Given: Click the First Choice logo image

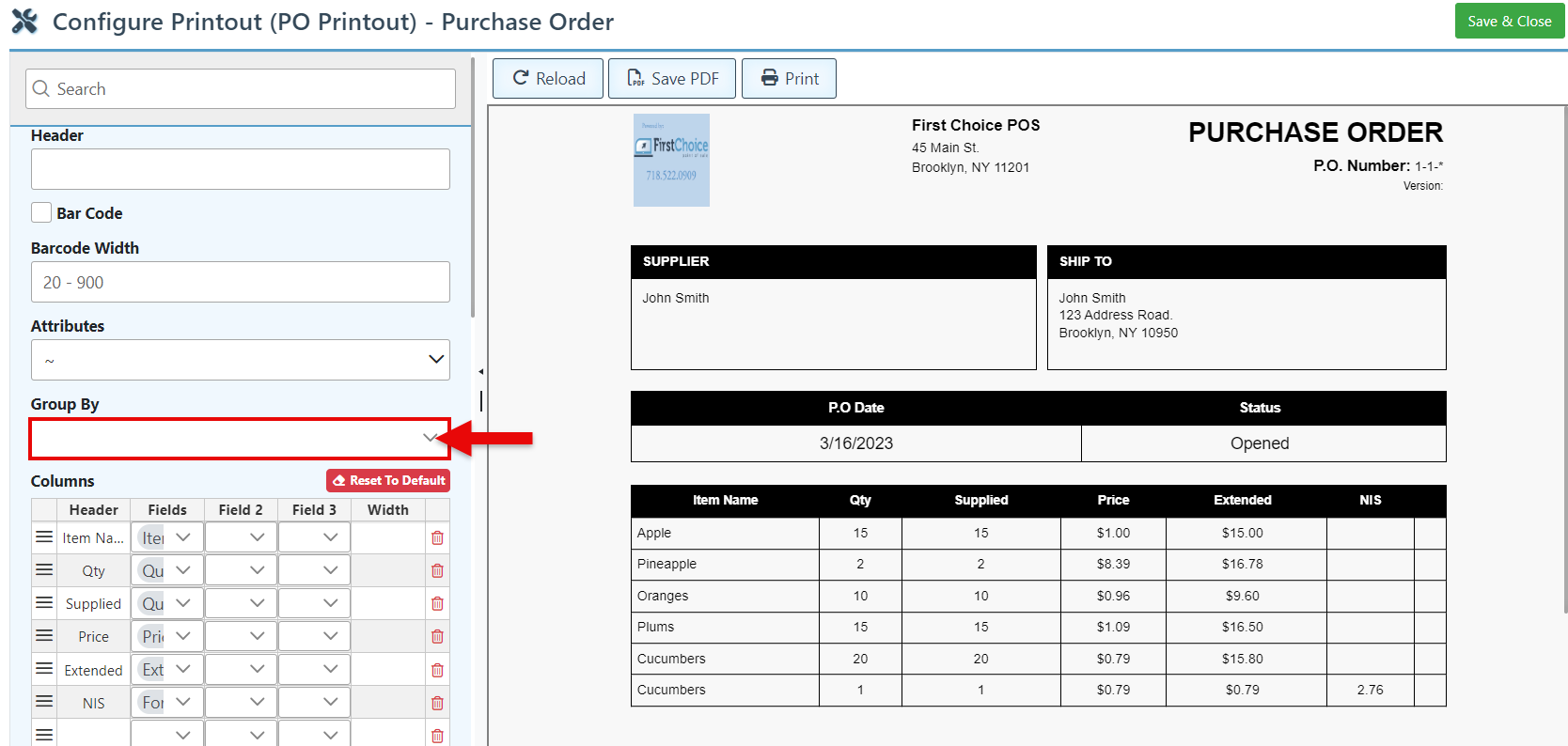Looking at the screenshot, I should click(671, 160).
